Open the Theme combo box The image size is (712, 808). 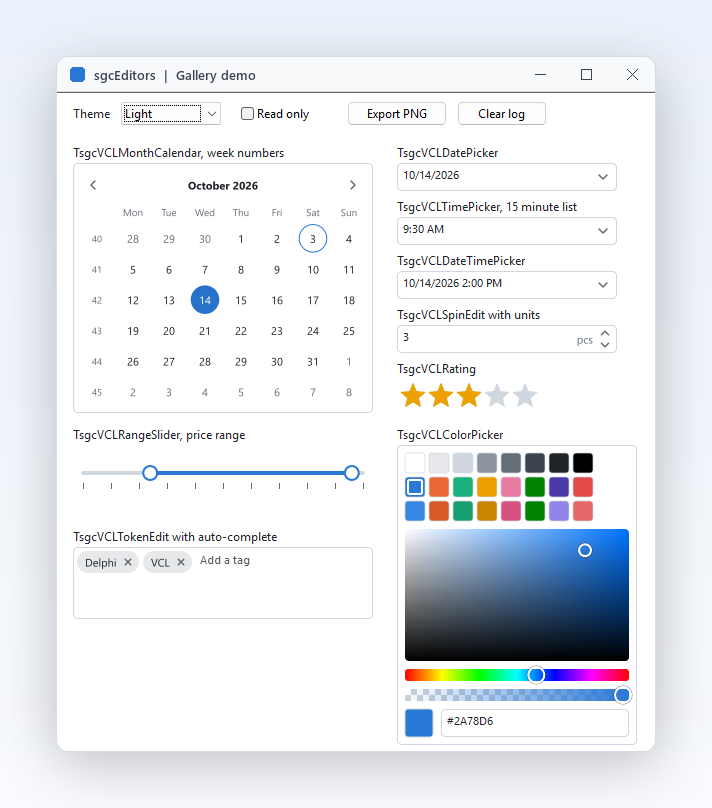[x=171, y=113]
